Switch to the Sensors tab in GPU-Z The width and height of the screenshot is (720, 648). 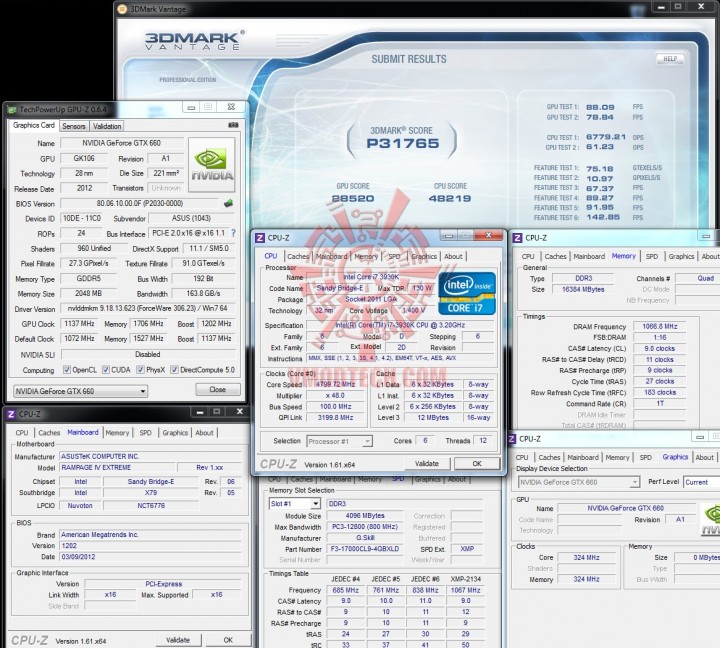click(x=73, y=126)
